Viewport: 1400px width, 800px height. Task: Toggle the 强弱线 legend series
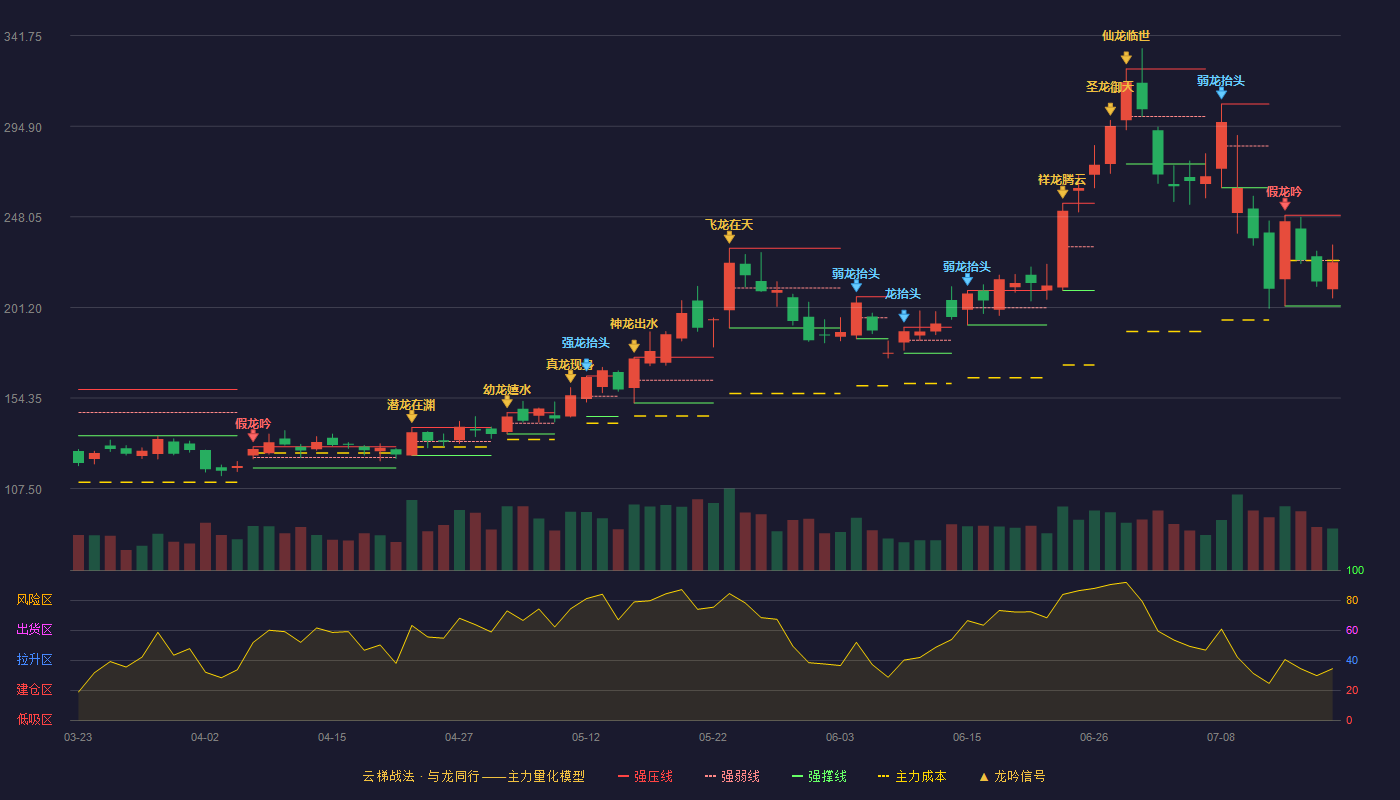(732, 776)
